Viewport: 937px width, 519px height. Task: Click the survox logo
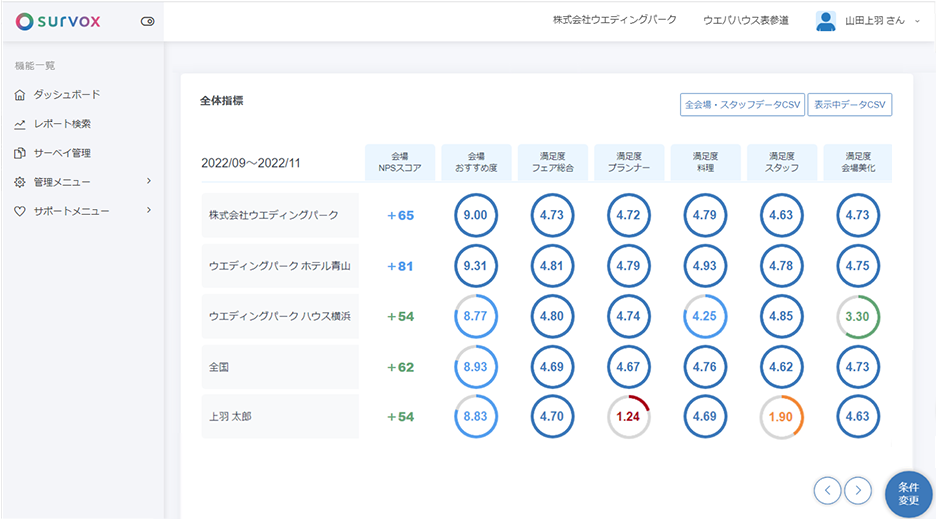click(x=58, y=21)
